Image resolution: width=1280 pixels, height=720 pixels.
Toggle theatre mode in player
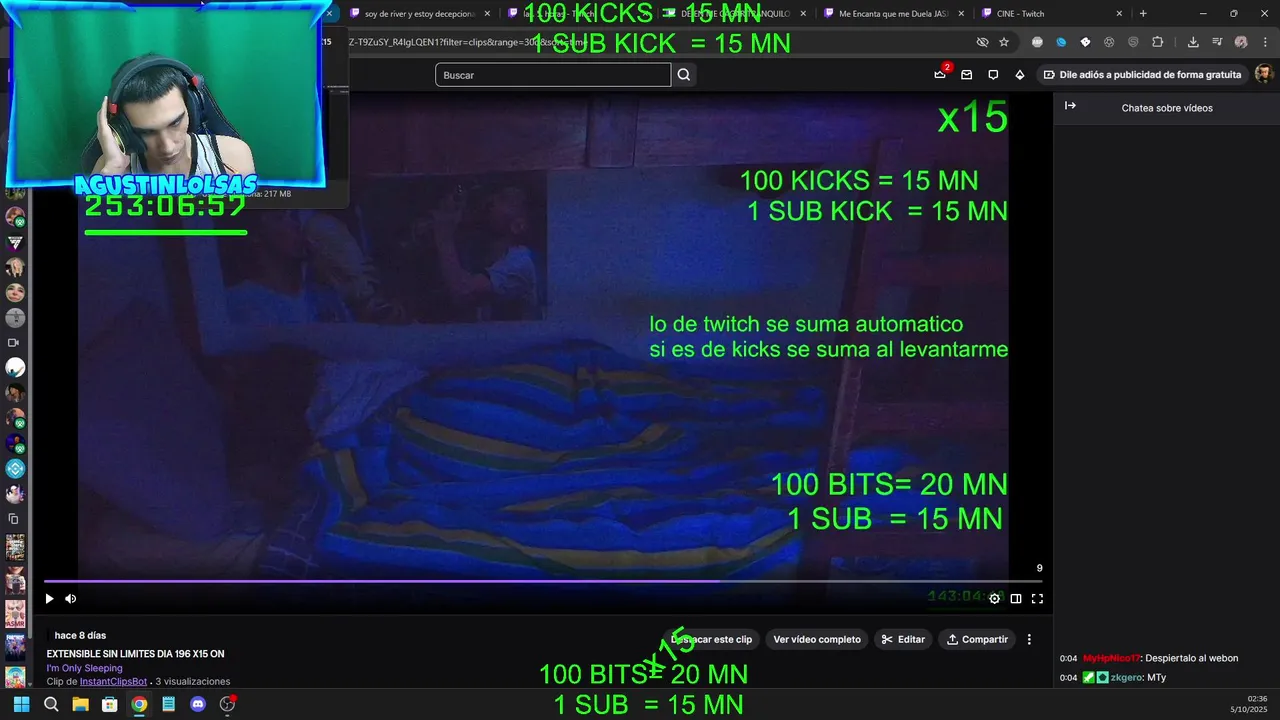[1016, 599]
